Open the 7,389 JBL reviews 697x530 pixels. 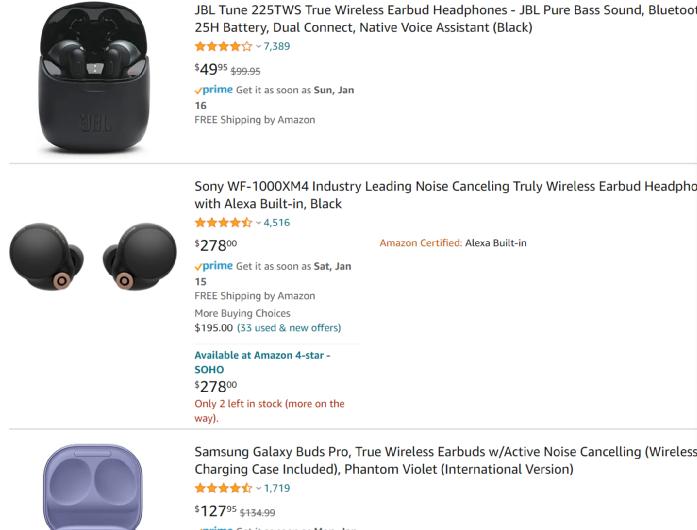(x=277, y=47)
